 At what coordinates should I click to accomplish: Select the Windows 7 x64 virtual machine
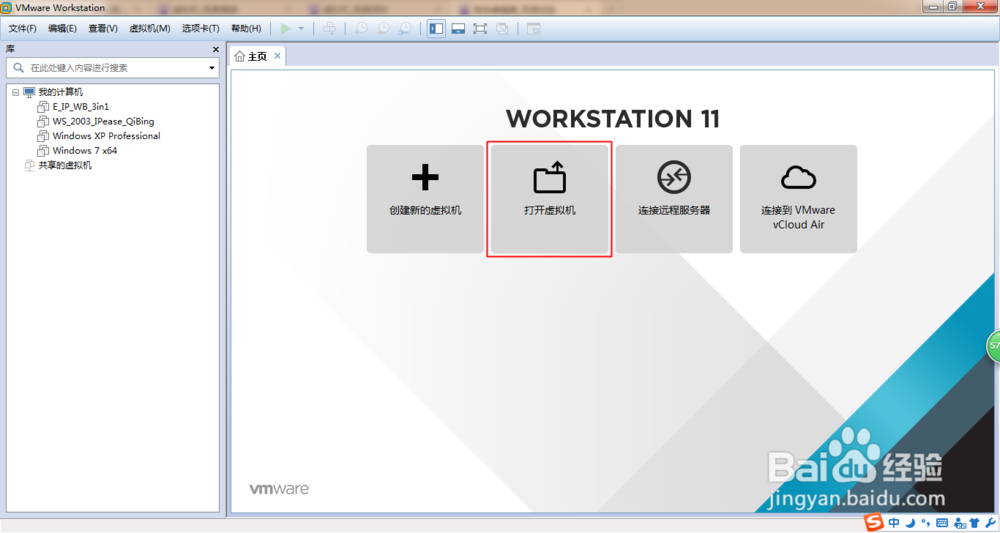[x=85, y=150]
